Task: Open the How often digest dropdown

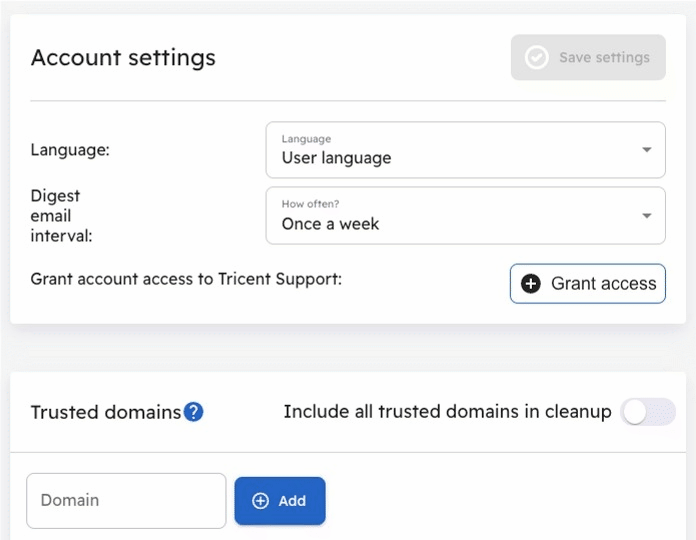Action: coord(466,216)
